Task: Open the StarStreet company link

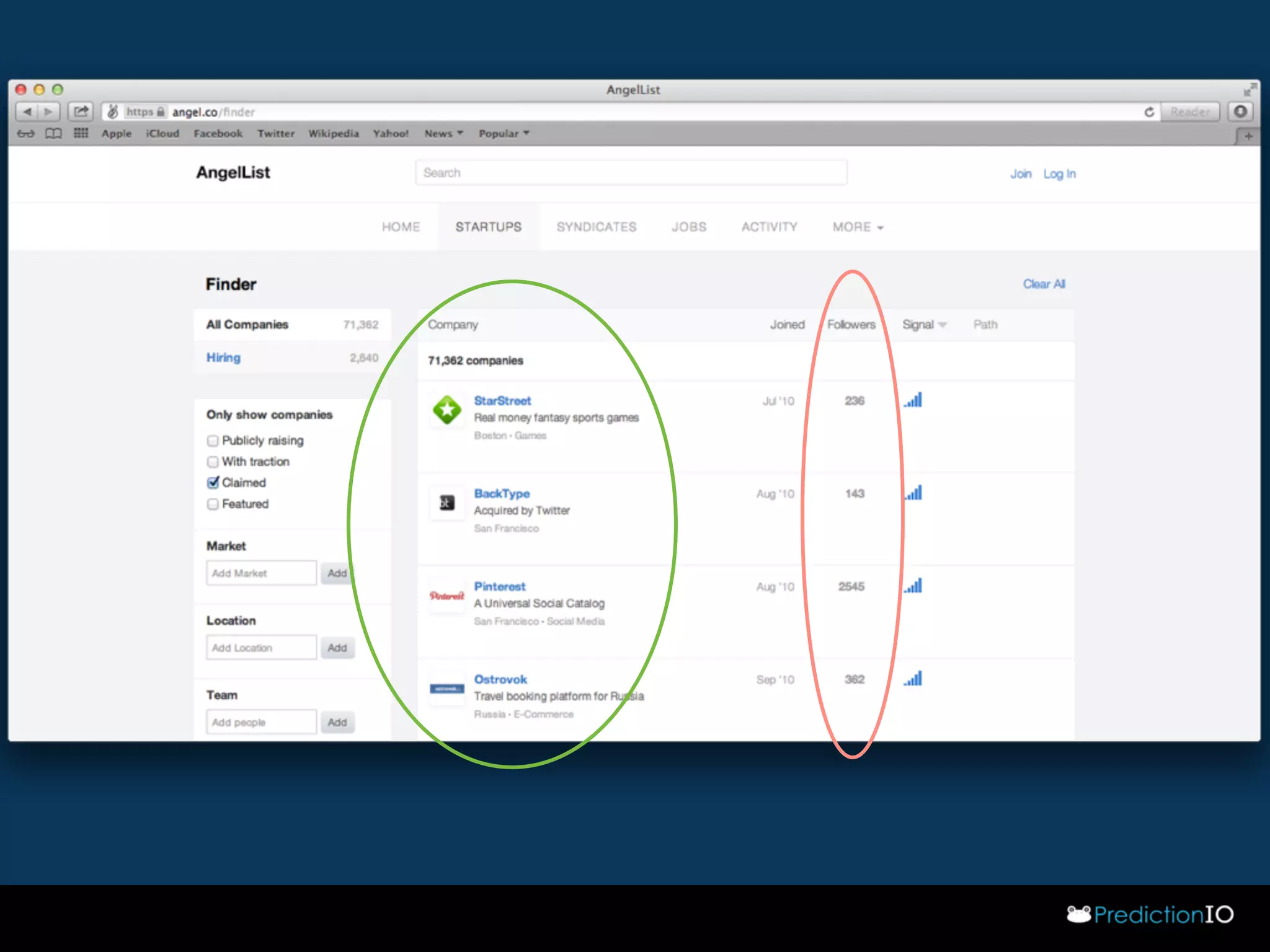Action: pos(502,401)
